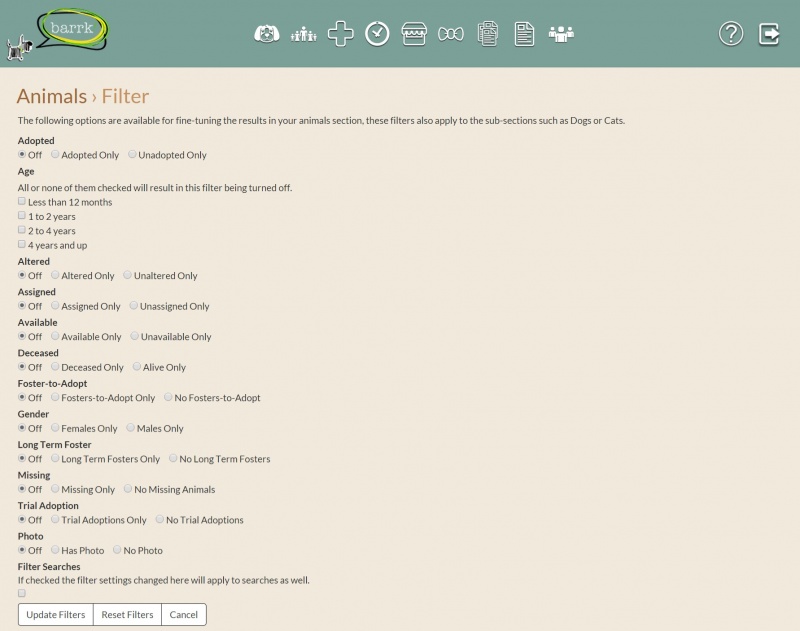Open the Animals dog-face icon
800x631 pixels.
pyautogui.click(x=267, y=34)
